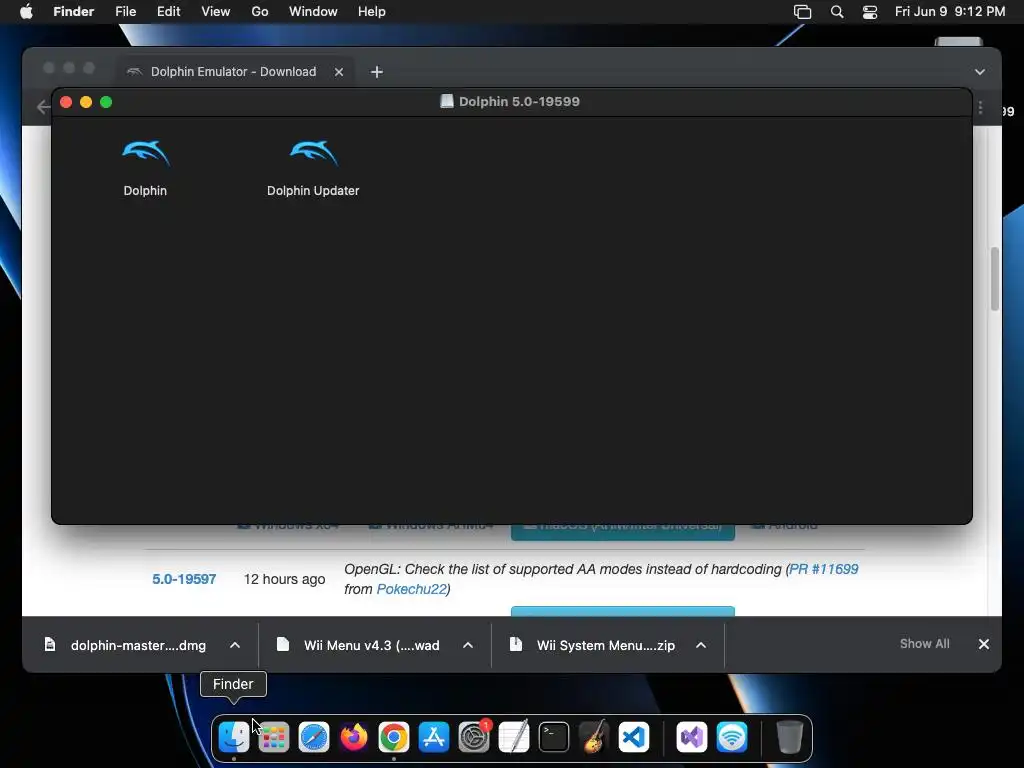Click the Stage Manager menu bar icon

[803, 12]
